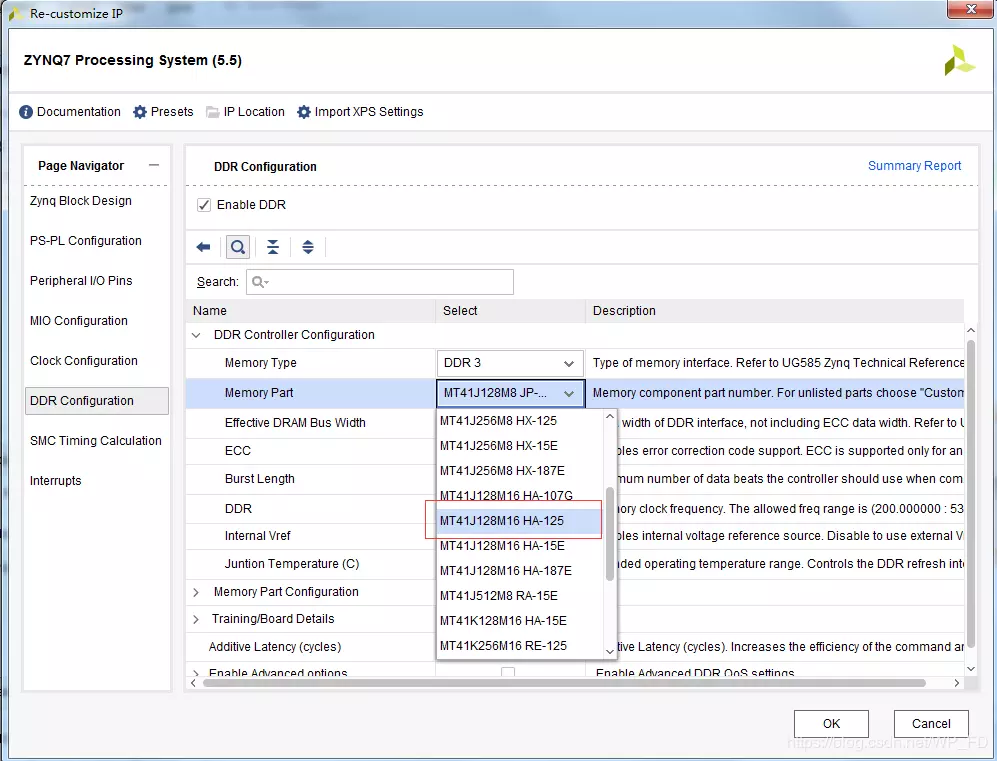Select MT41K256M16 RE-125 from list

click(519, 645)
